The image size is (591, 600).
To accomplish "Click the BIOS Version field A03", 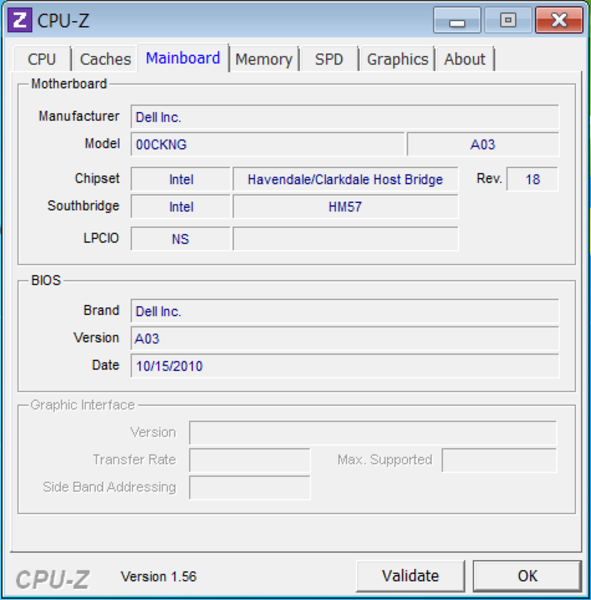I will pyautogui.click(x=344, y=338).
